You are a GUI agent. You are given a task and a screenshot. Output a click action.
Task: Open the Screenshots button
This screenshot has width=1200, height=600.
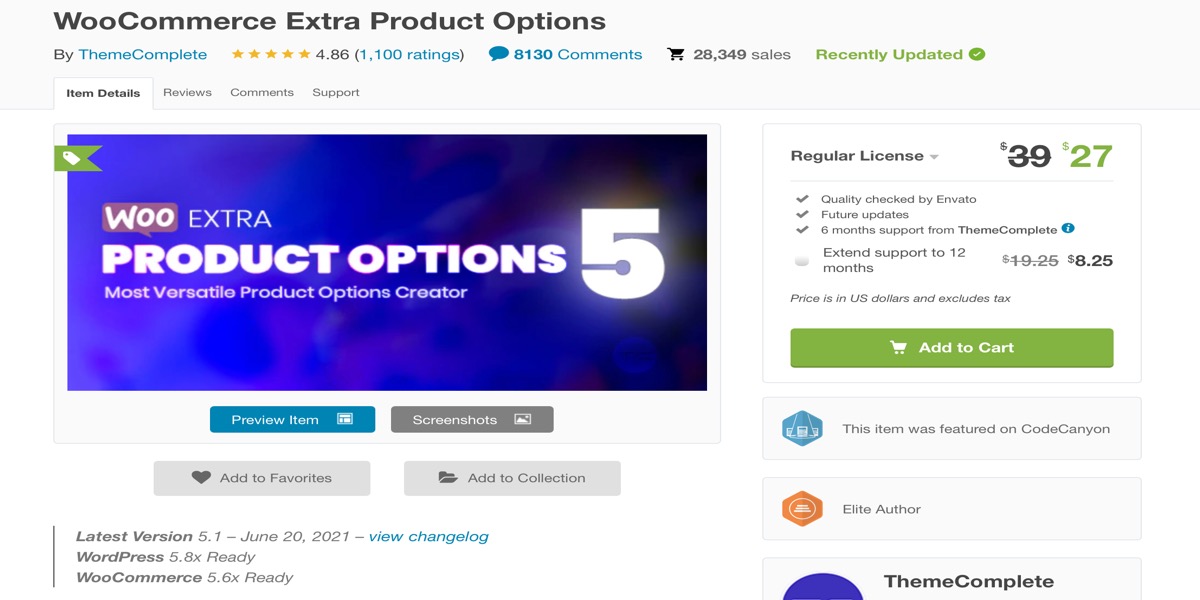[472, 419]
